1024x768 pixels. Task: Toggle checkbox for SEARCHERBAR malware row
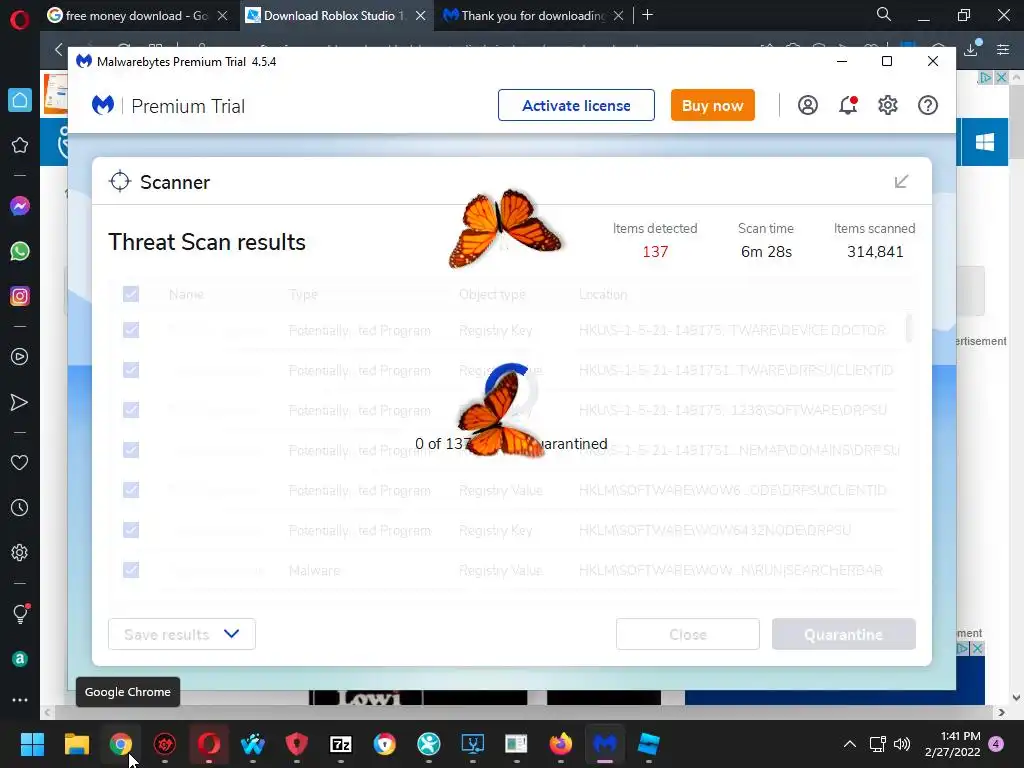tap(131, 569)
